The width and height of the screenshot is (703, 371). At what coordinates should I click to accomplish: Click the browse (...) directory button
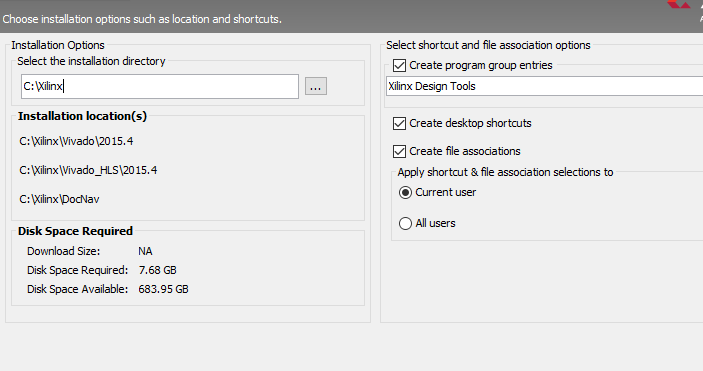click(316, 86)
